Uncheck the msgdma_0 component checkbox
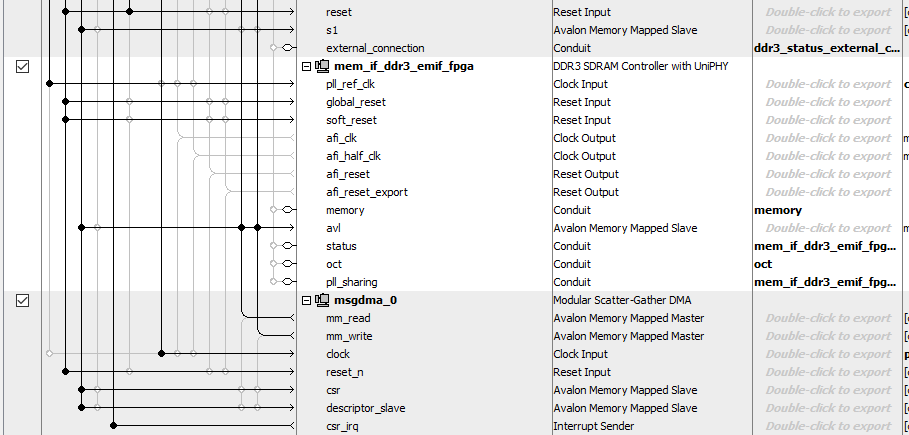 [x=22, y=300]
